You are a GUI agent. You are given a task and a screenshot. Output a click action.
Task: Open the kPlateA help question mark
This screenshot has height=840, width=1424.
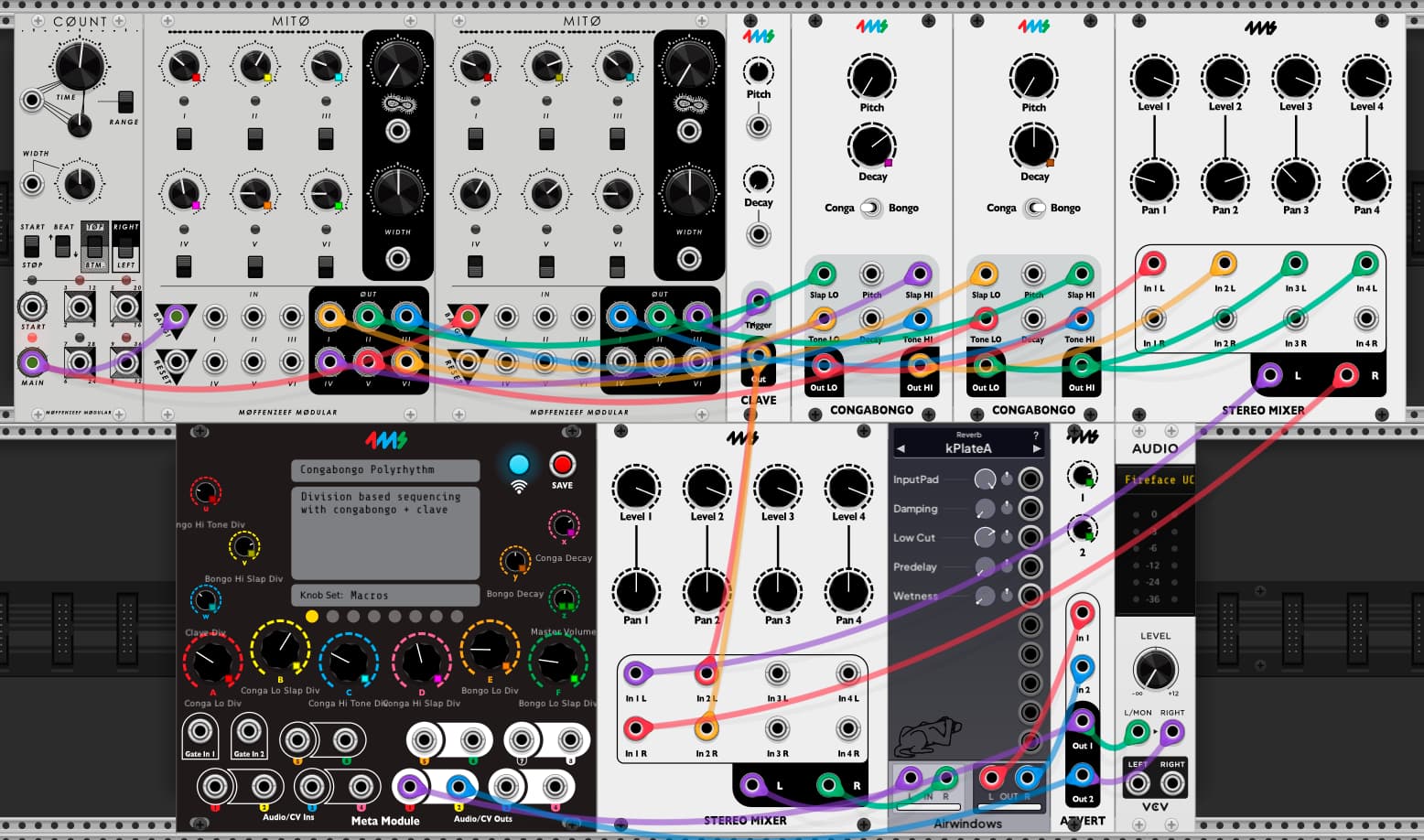point(1036,435)
